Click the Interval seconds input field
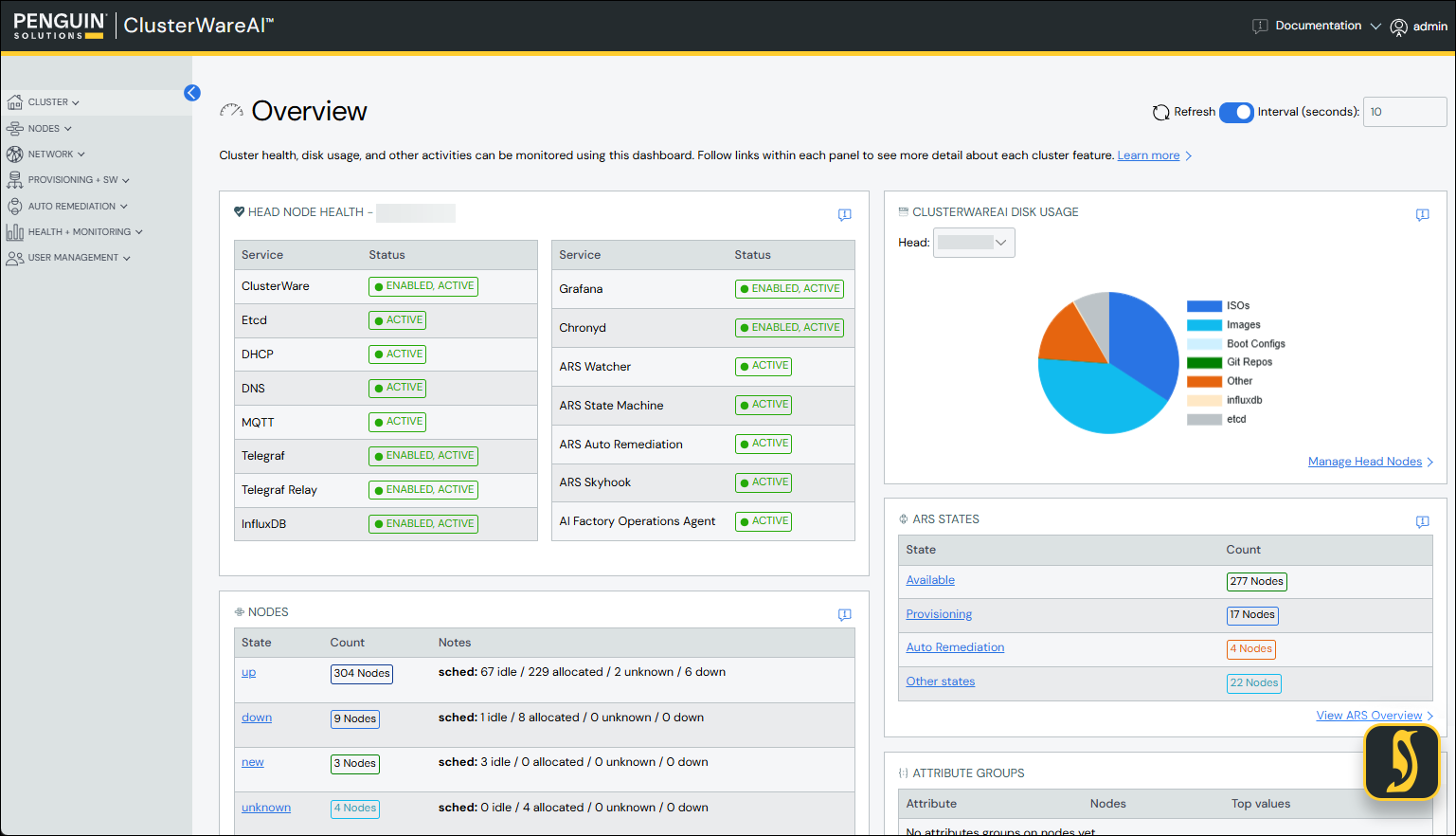Image resolution: width=1456 pixels, height=836 pixels. pos(1405,112)
